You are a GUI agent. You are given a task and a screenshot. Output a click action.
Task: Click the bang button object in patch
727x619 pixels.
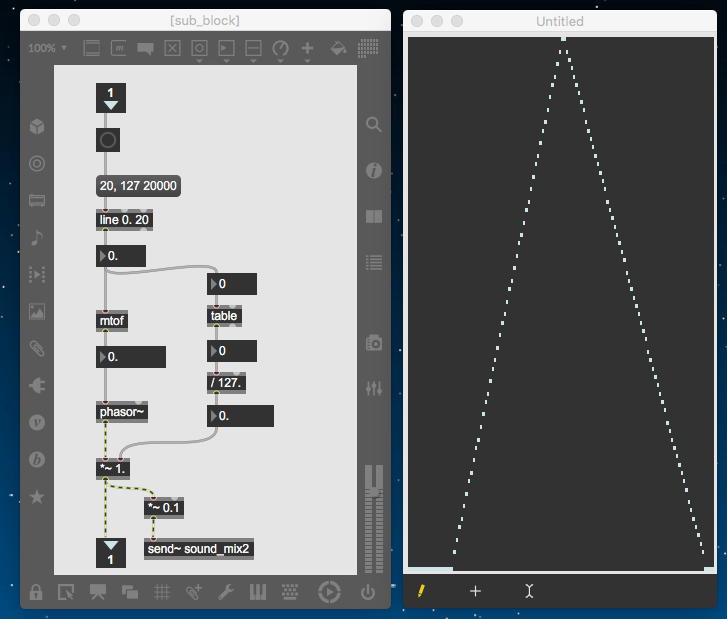point(108,140)
